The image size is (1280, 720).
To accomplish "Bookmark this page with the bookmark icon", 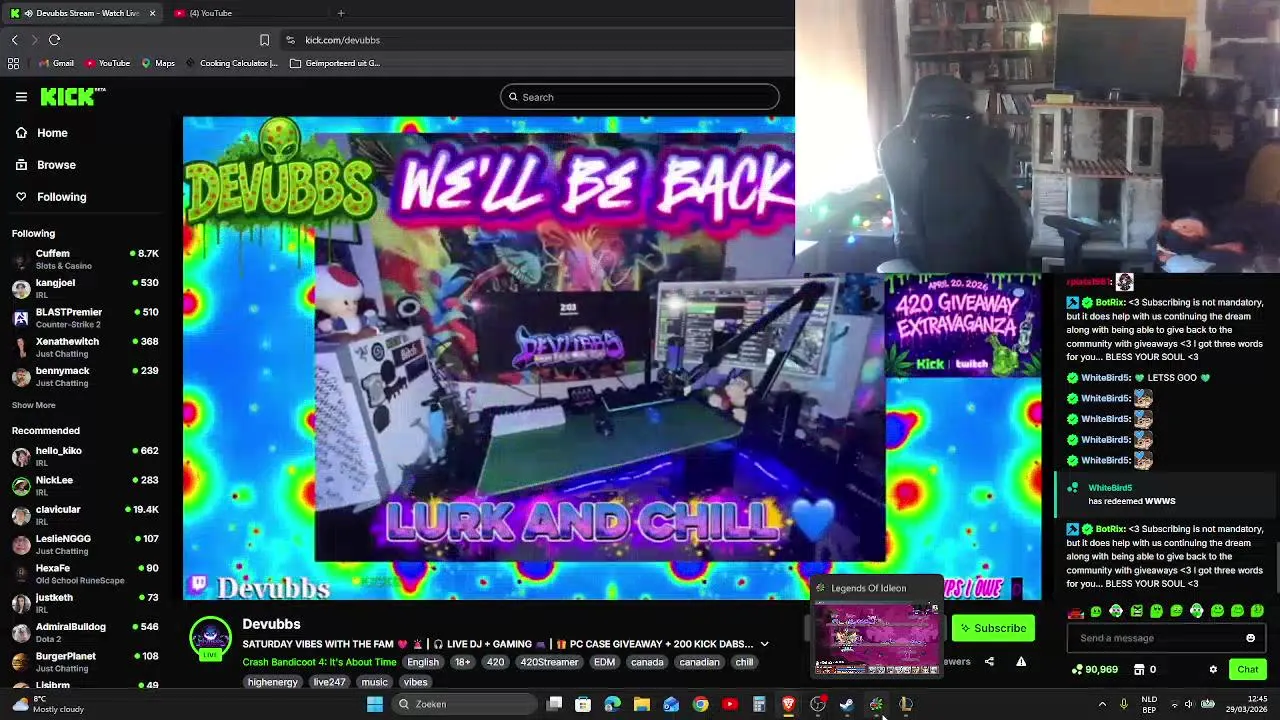I will (x=264, y=40).
